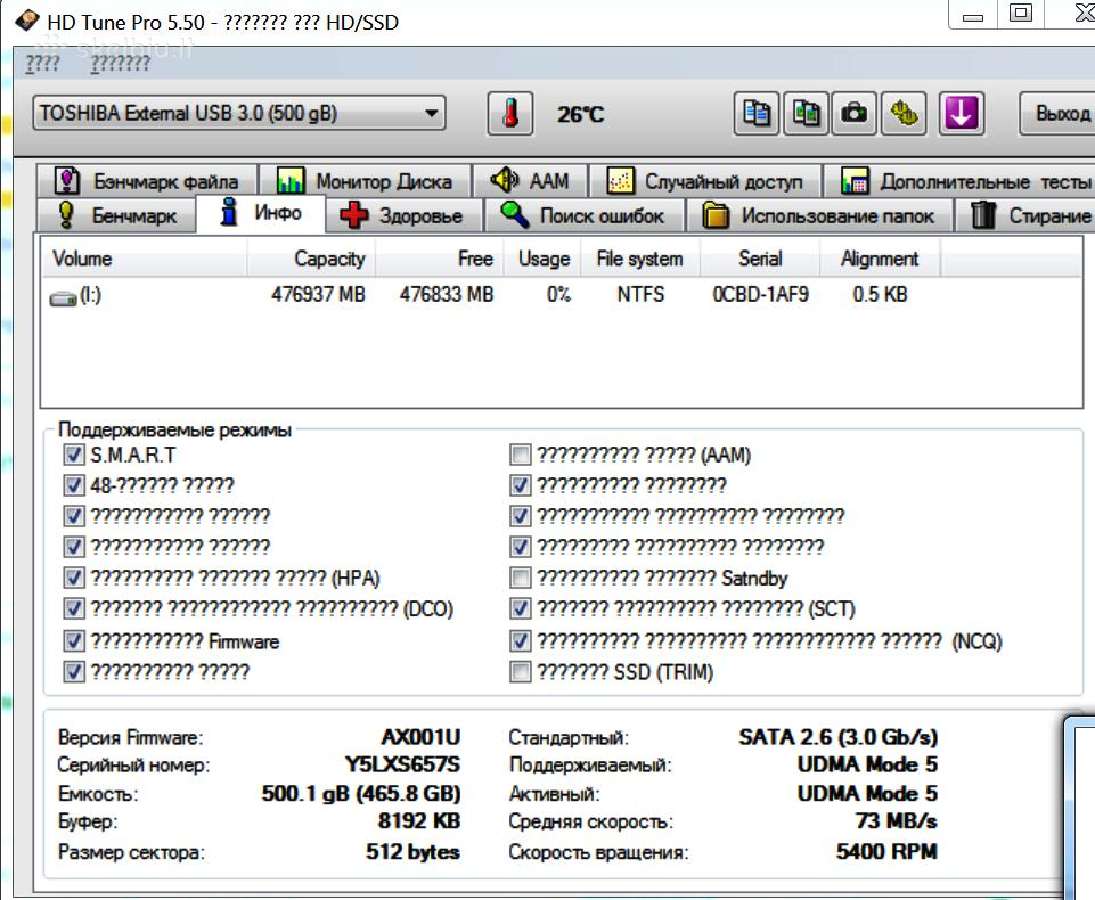1095x900 pixels.
Task: Open the Поиск ошибок tab
Action: (x=583, y=215)
